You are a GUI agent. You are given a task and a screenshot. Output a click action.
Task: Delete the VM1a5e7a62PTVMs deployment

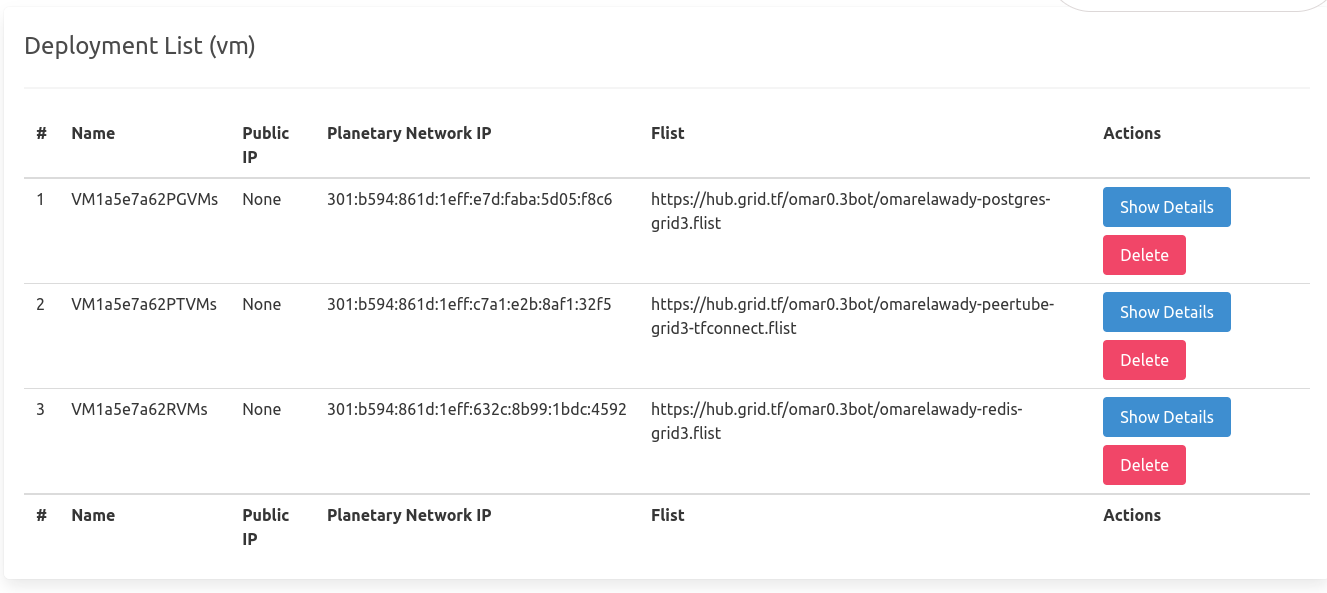pos(1144,360)
